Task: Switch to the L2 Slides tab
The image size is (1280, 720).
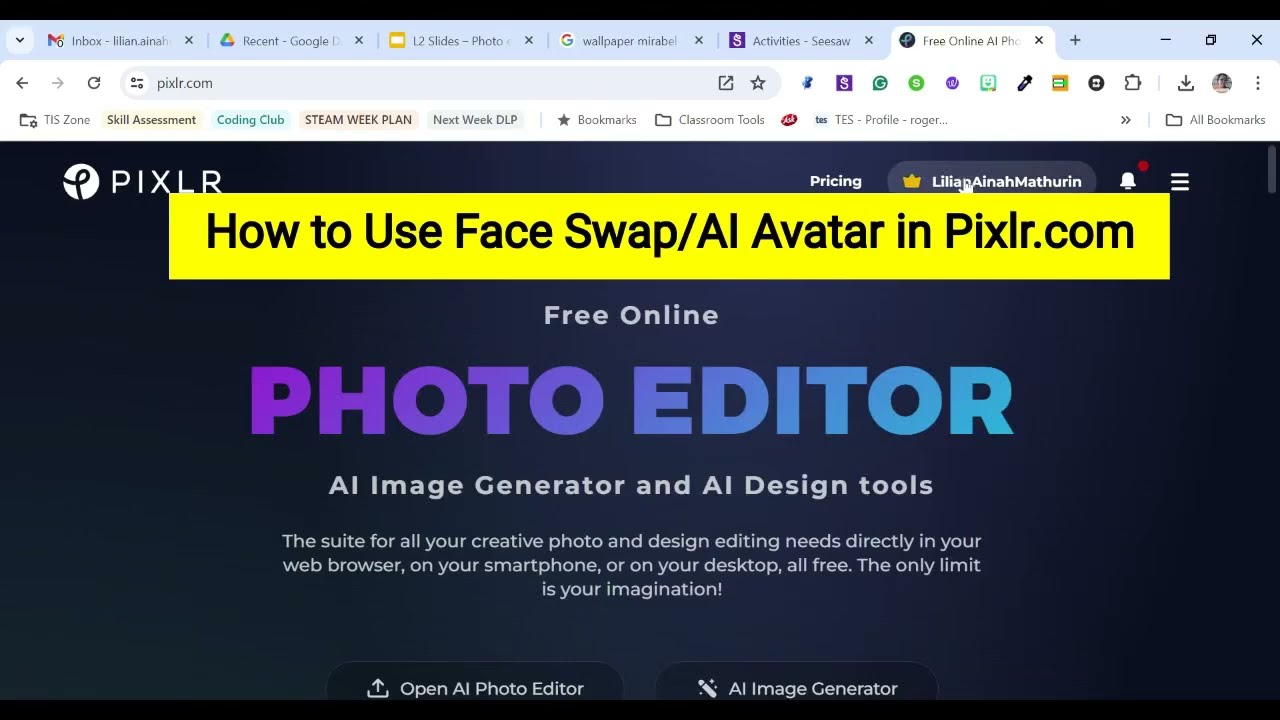Action: click(x=460, y=41)
